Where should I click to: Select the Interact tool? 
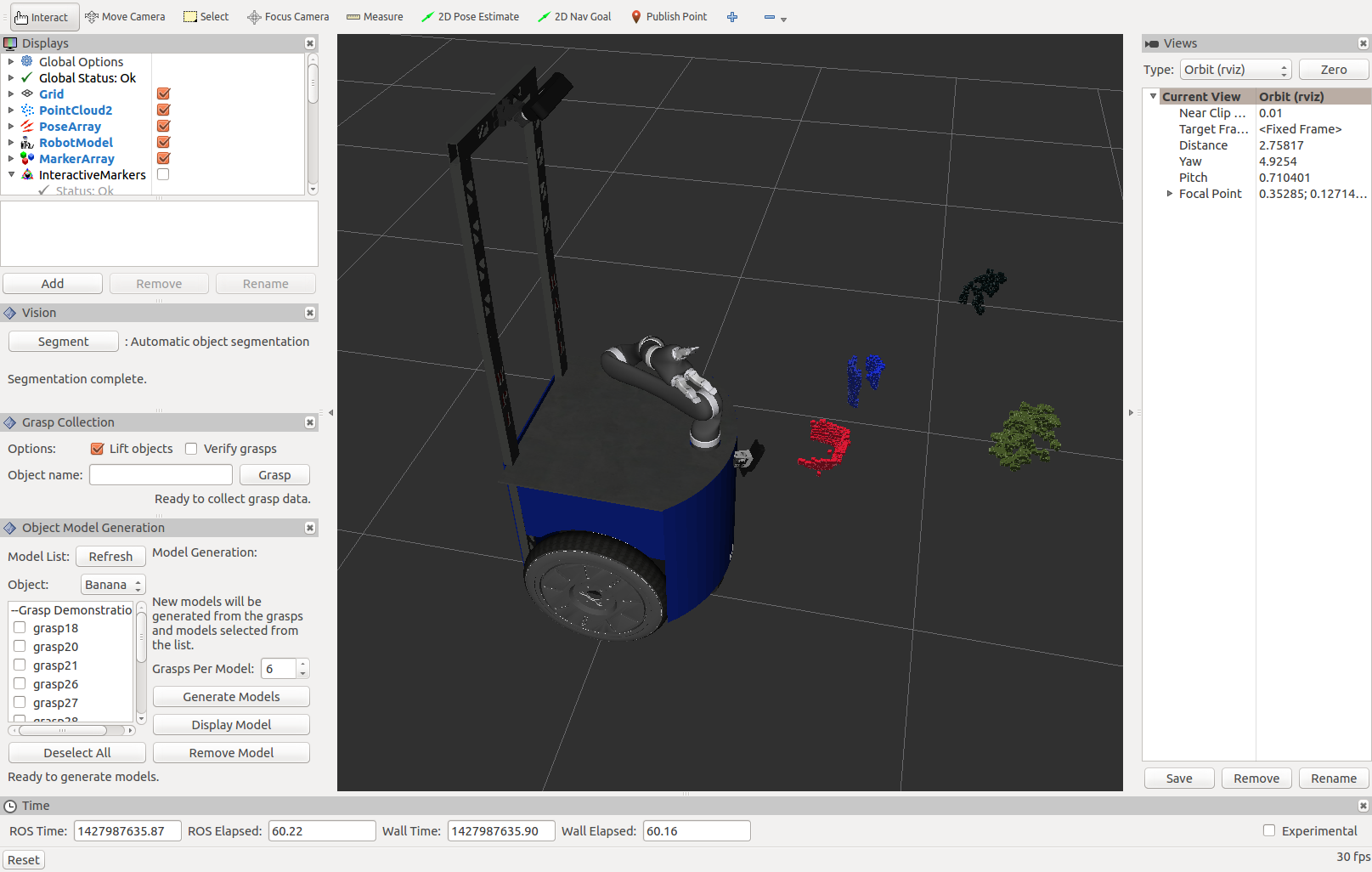tap(42, 17)
